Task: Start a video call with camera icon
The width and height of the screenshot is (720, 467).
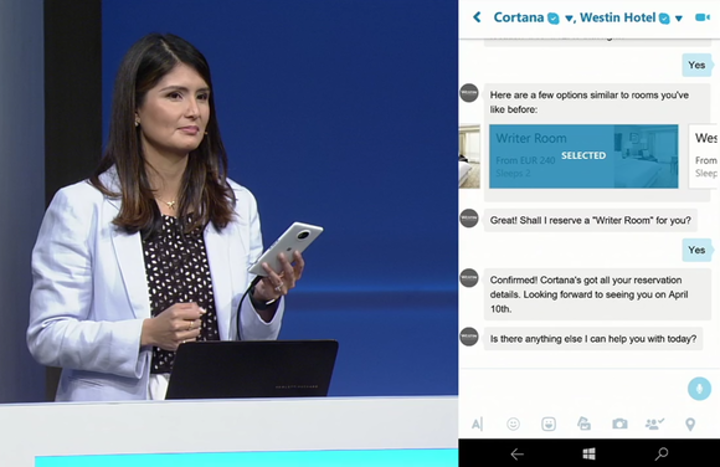Action: (x=703, y=17)
